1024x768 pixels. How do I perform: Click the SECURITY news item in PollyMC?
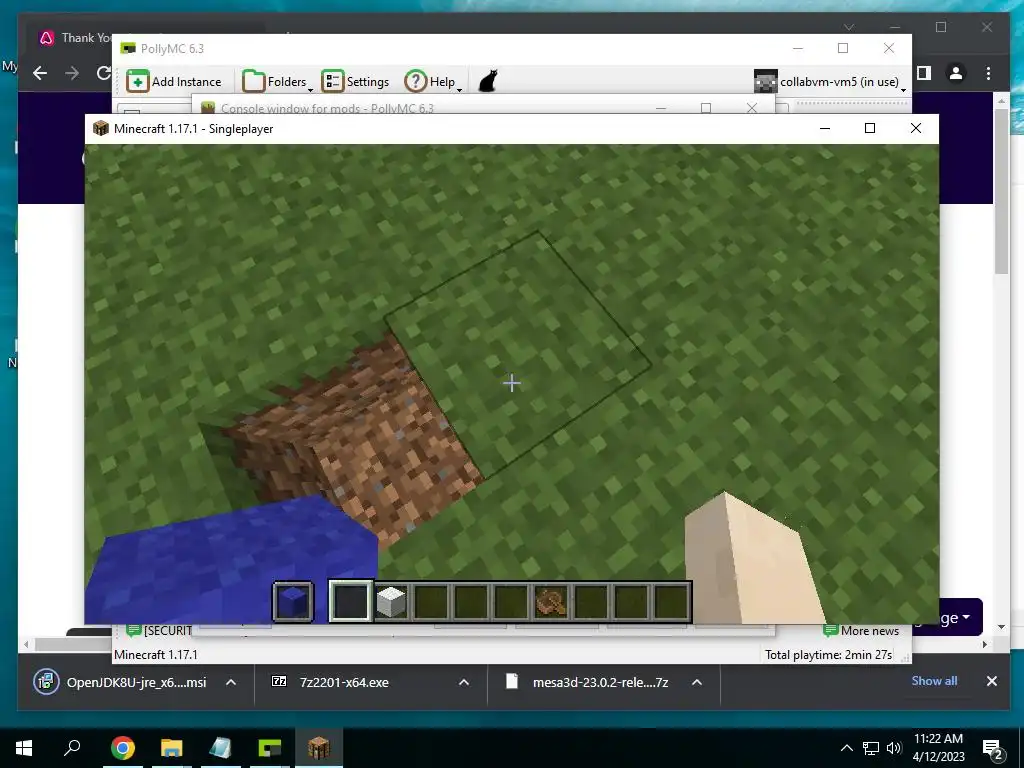[x=159, y=631]
